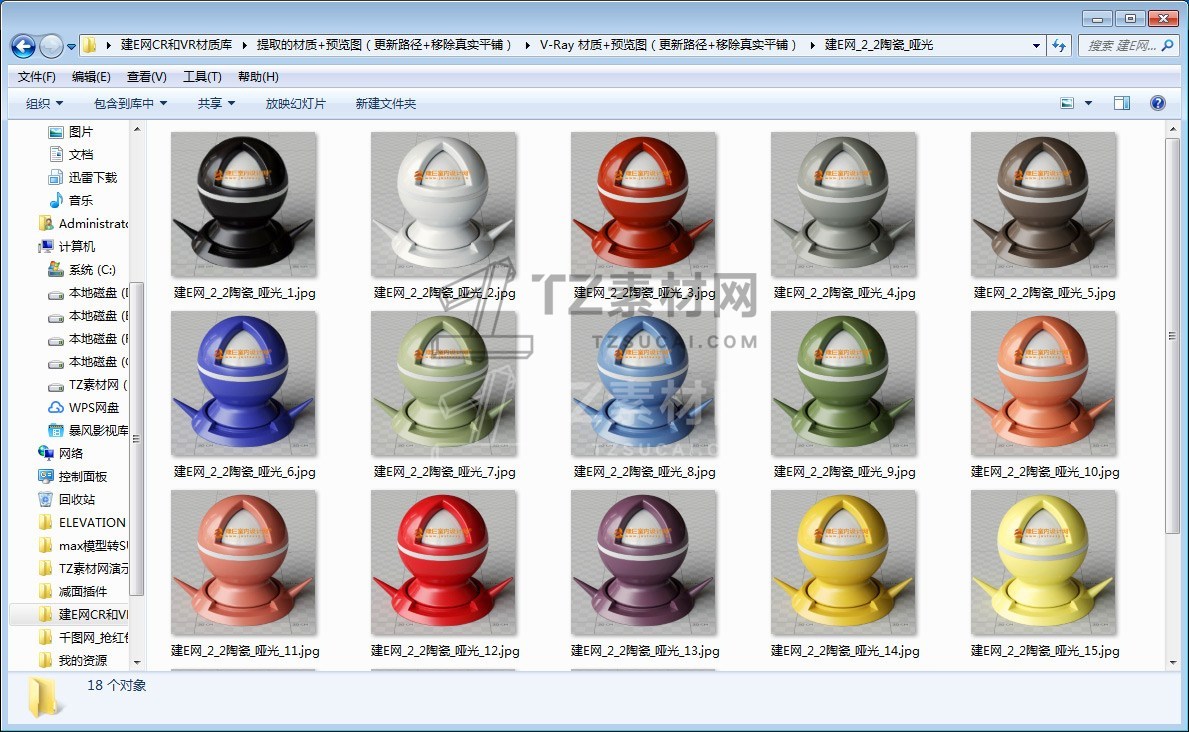The image size is (1189, 732).
Task: Select the bright red thumbnail 哑光_12.jpg
Action: (x=444, y=562)
